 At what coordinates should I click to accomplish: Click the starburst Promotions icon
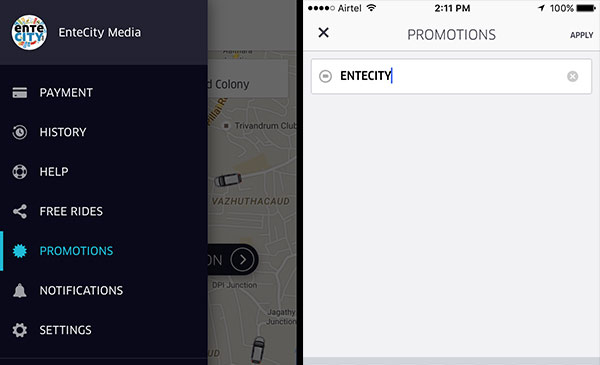pyautogui.click(x=20, y=251)
